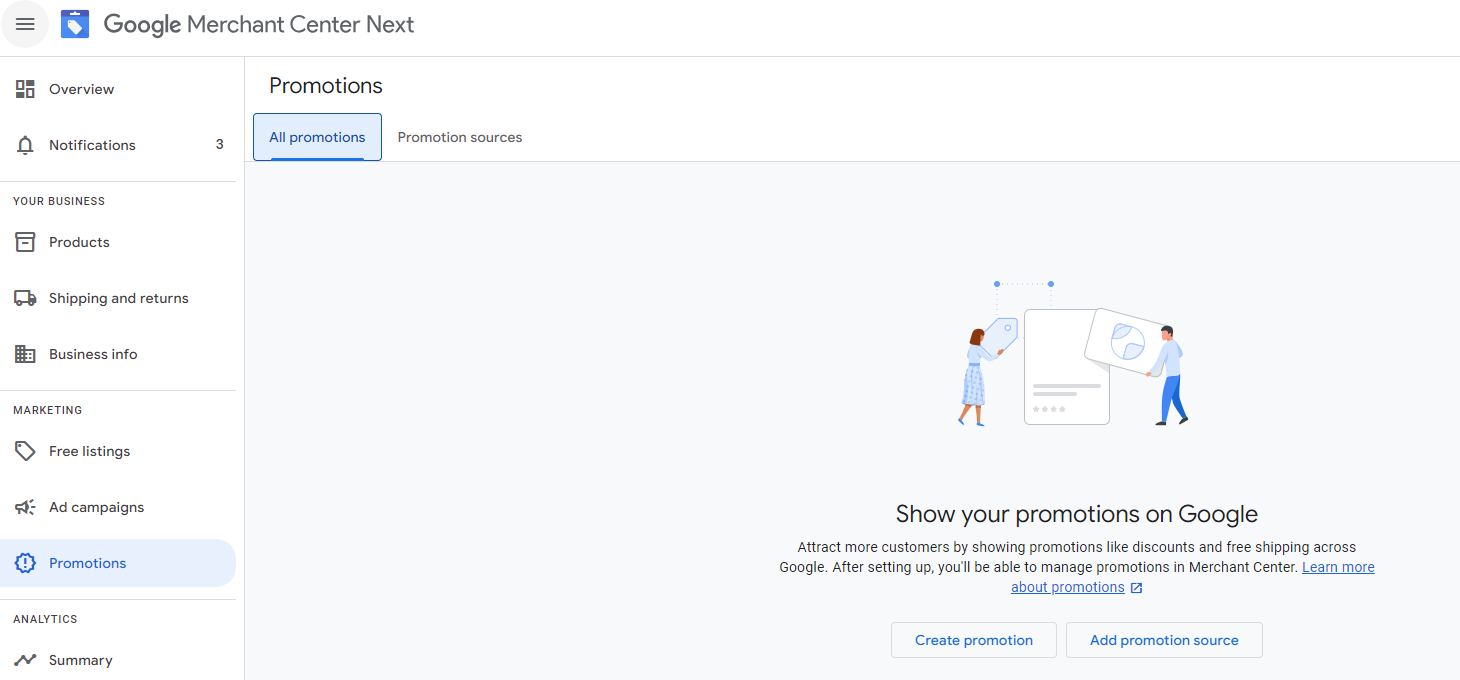View notifications by clicking the count badge

click(x=219, y=144)
